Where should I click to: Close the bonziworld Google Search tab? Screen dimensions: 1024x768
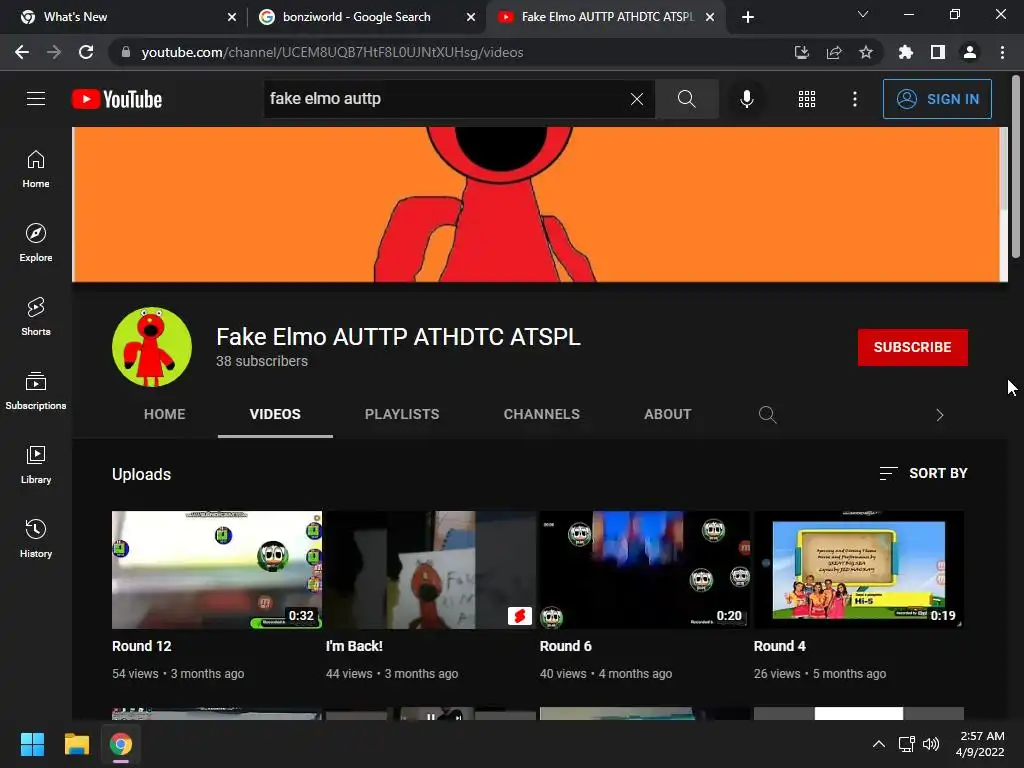[x=471, y=18]
